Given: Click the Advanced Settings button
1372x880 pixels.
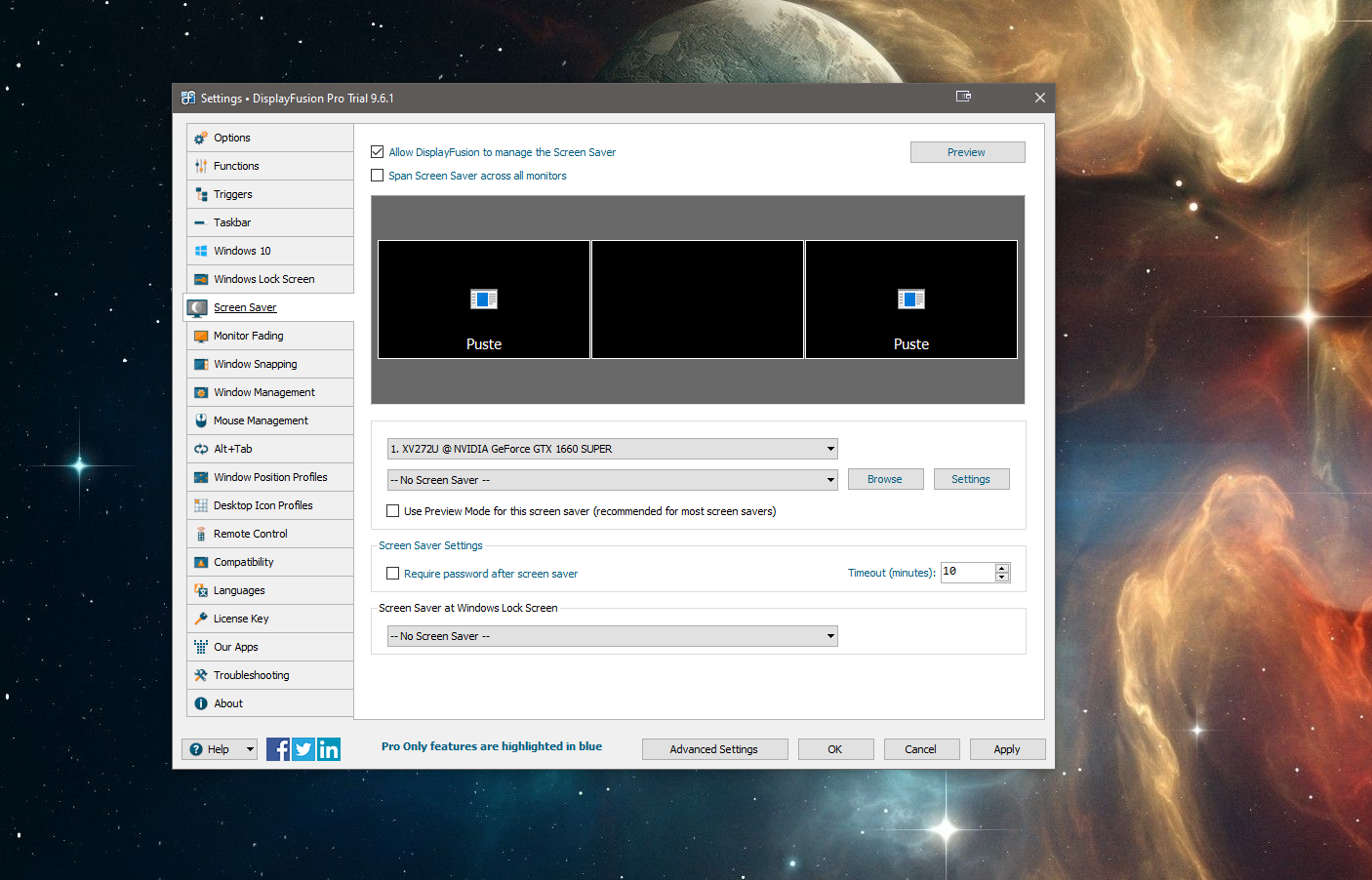Looking at the screenshot, I should point(713,749).
